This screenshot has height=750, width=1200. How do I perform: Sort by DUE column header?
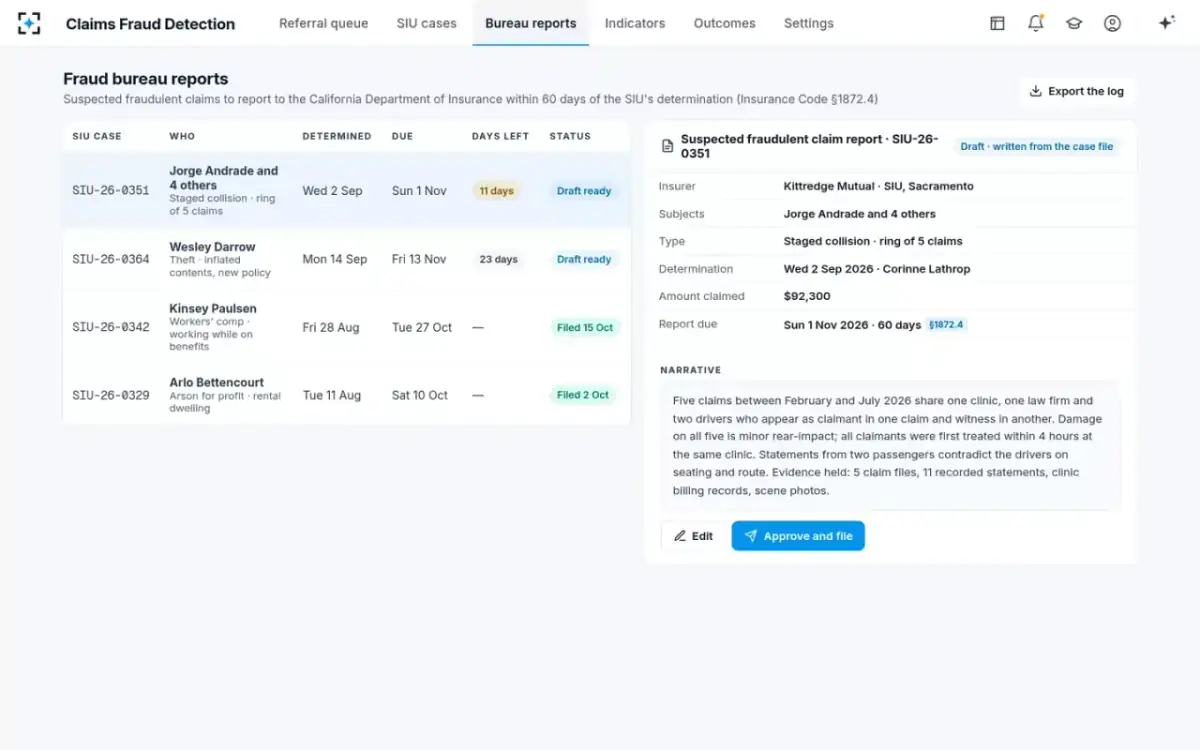402,136
